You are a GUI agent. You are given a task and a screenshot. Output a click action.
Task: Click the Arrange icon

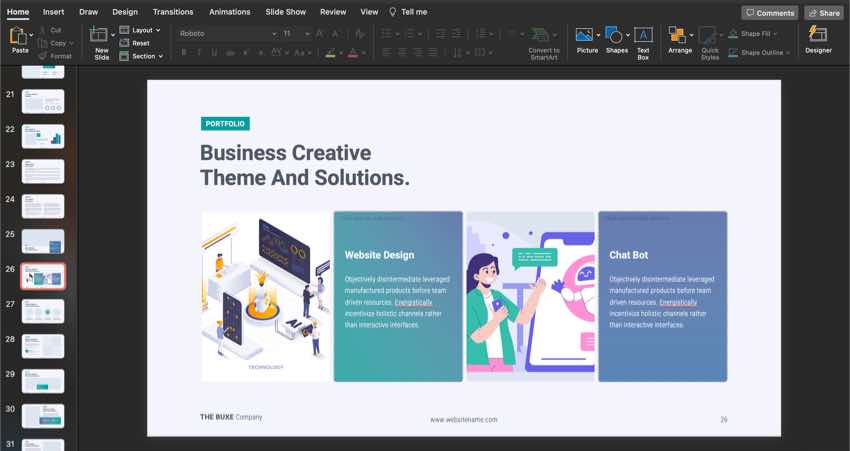pos(677,35)
